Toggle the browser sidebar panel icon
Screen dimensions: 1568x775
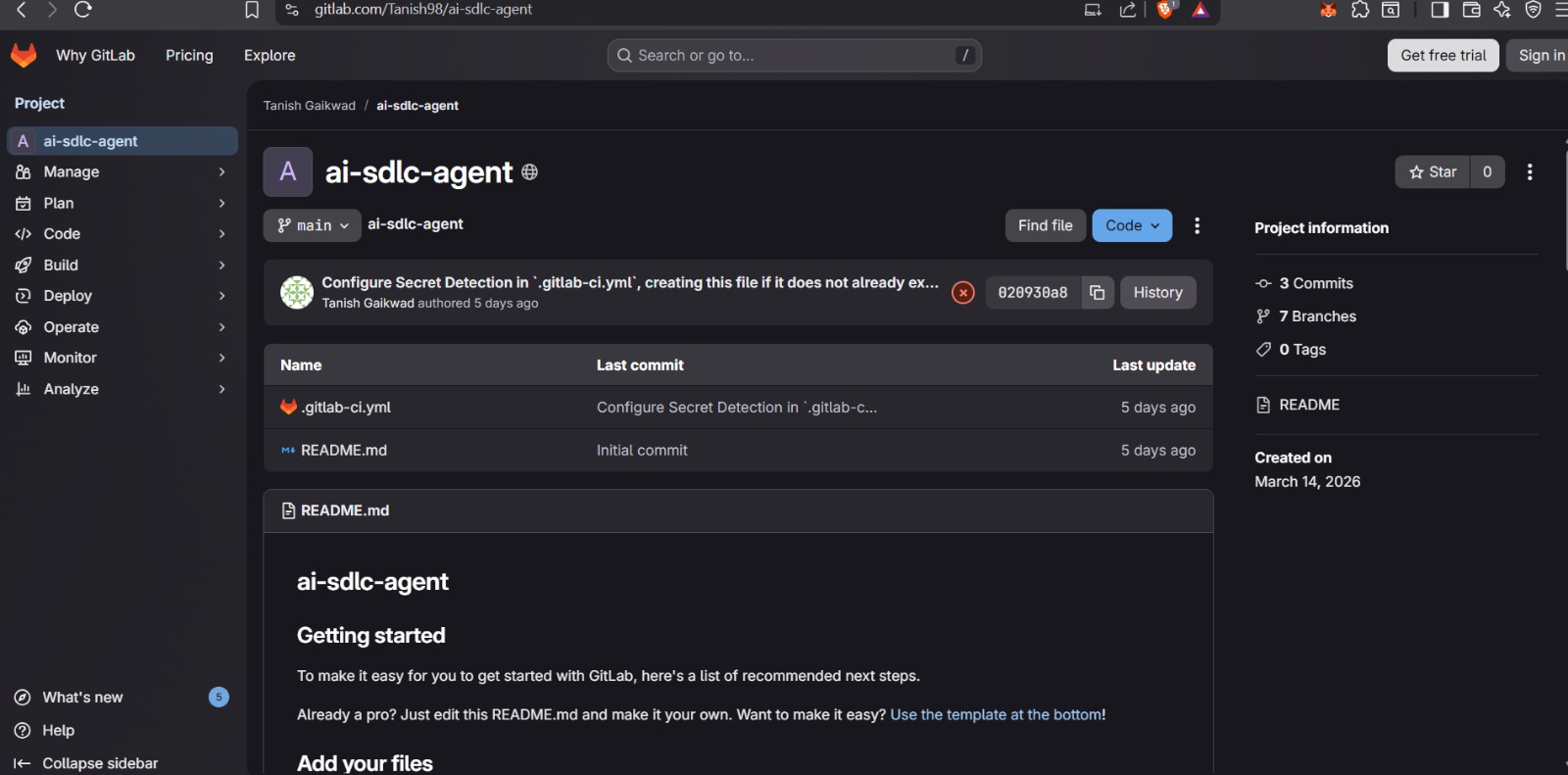coord(1440,10)
